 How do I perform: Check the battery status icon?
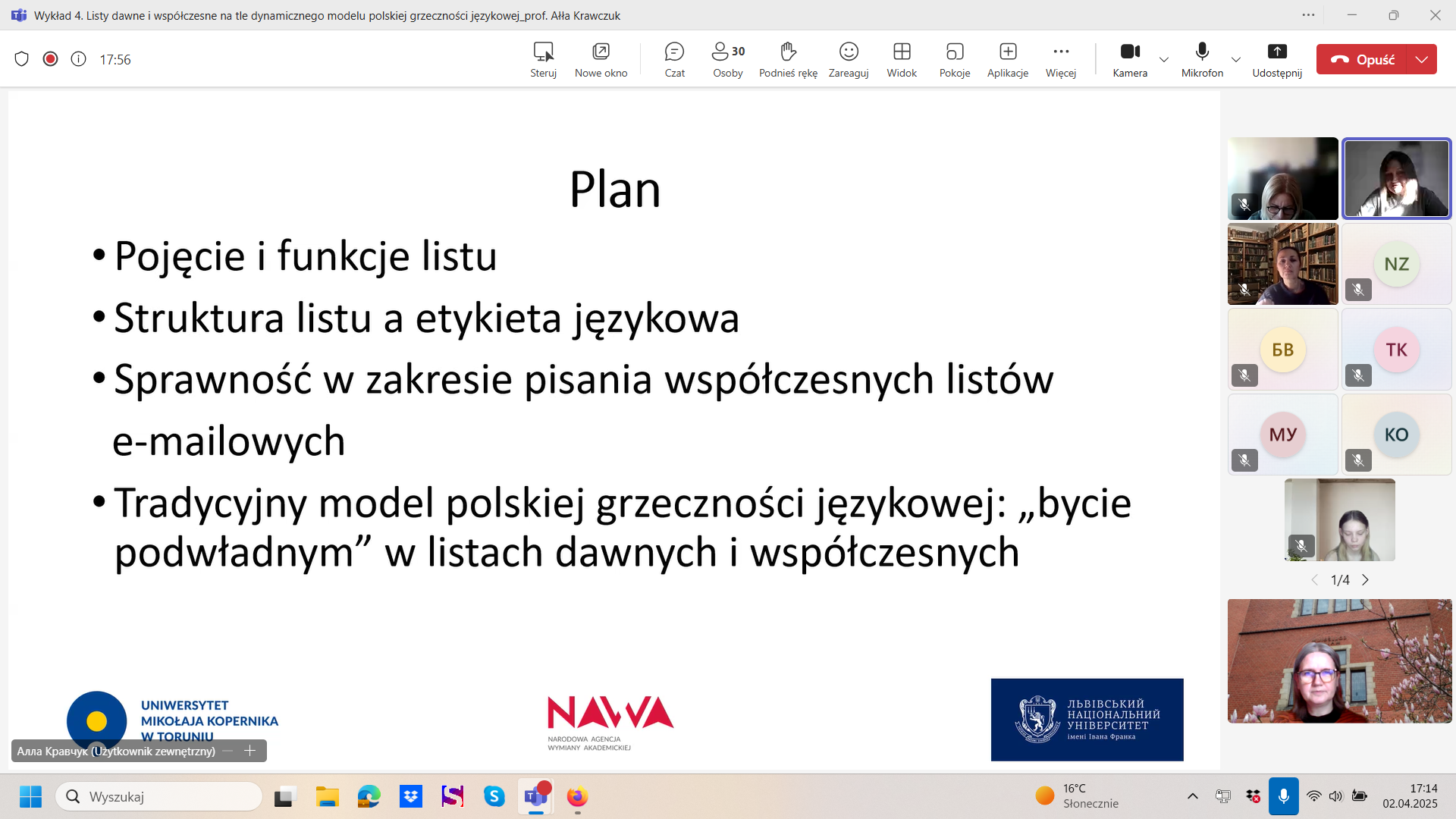[1359, 796]
